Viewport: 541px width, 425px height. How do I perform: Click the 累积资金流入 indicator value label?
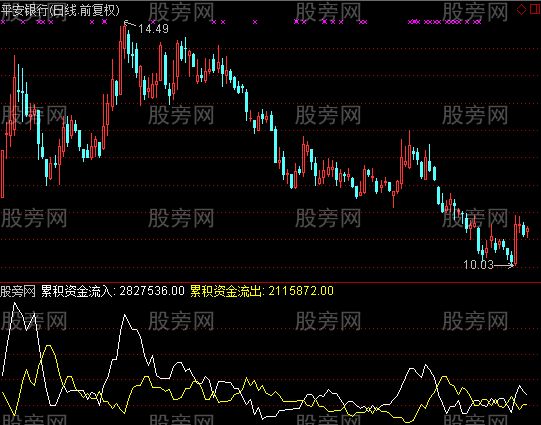113,291
